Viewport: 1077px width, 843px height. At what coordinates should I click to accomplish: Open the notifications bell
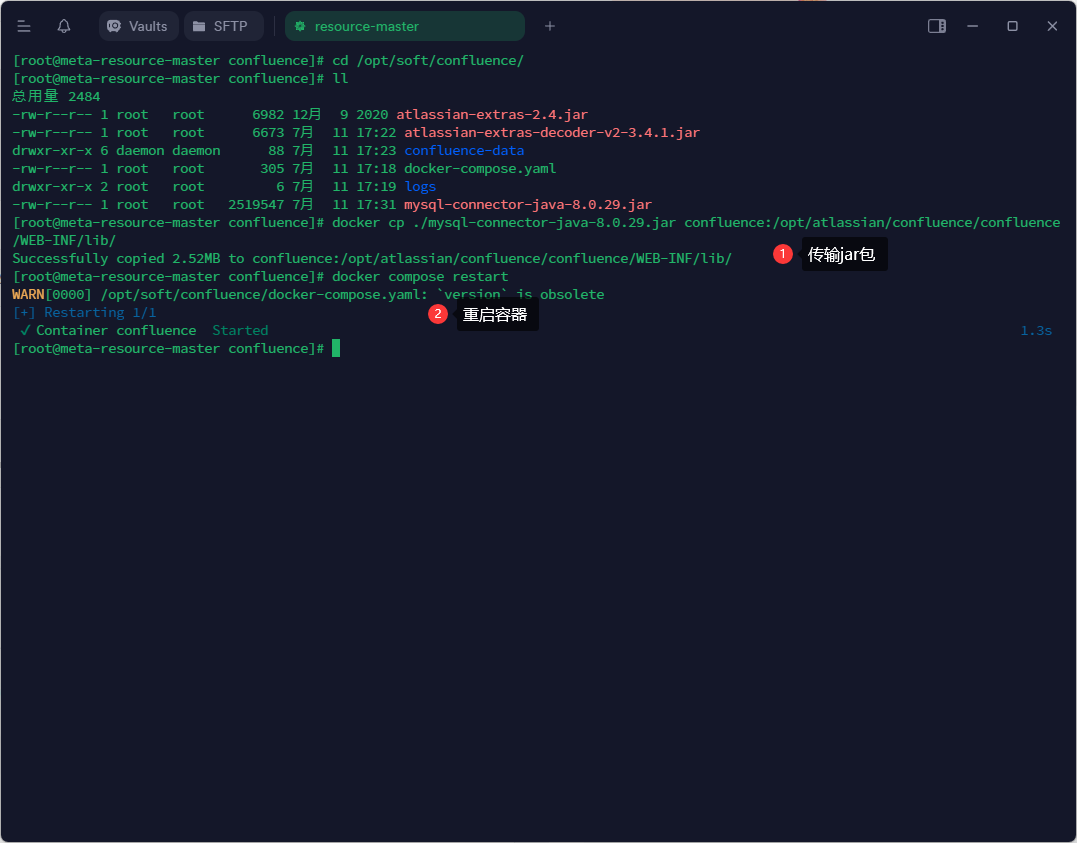pyautogui.click(x=64, y=26)
